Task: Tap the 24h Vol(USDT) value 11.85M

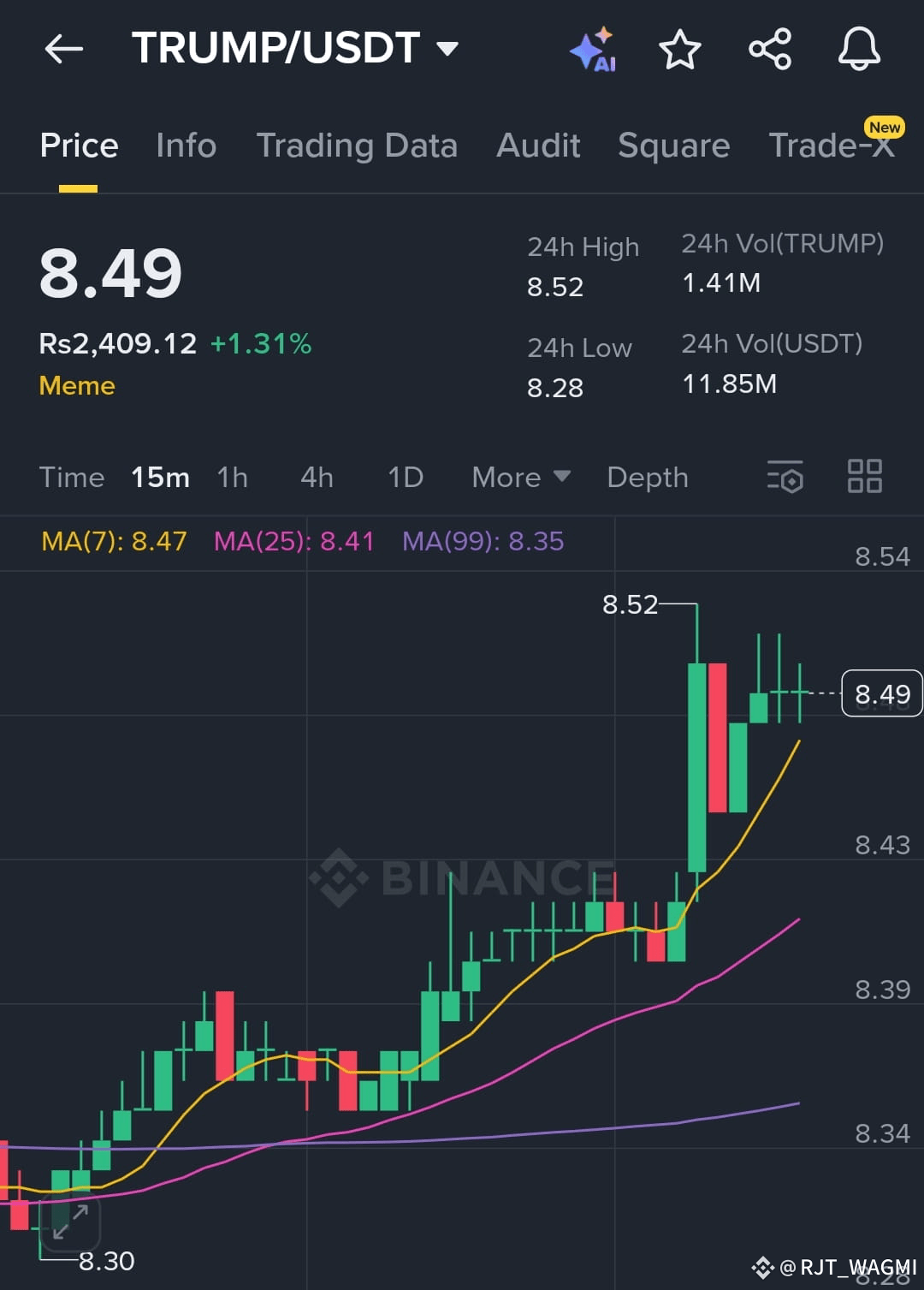Action: click(x=729, y=383)
